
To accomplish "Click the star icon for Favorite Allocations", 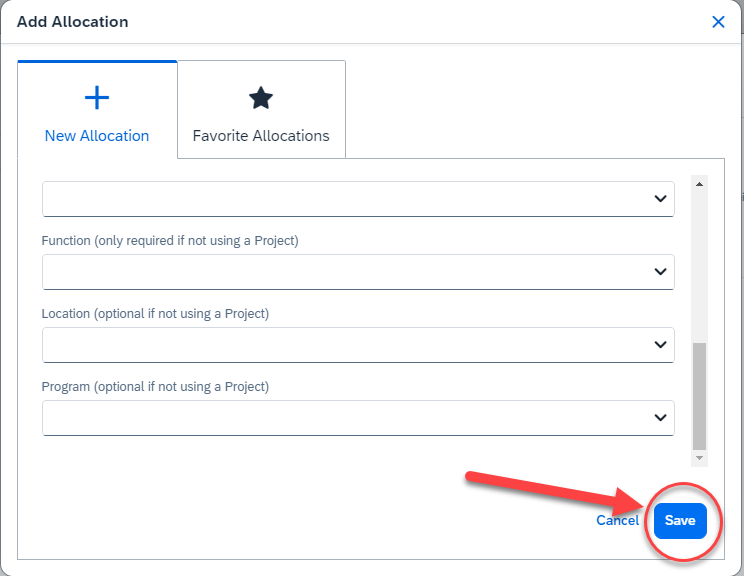I will pyautogui.click(x=261, y=98).
